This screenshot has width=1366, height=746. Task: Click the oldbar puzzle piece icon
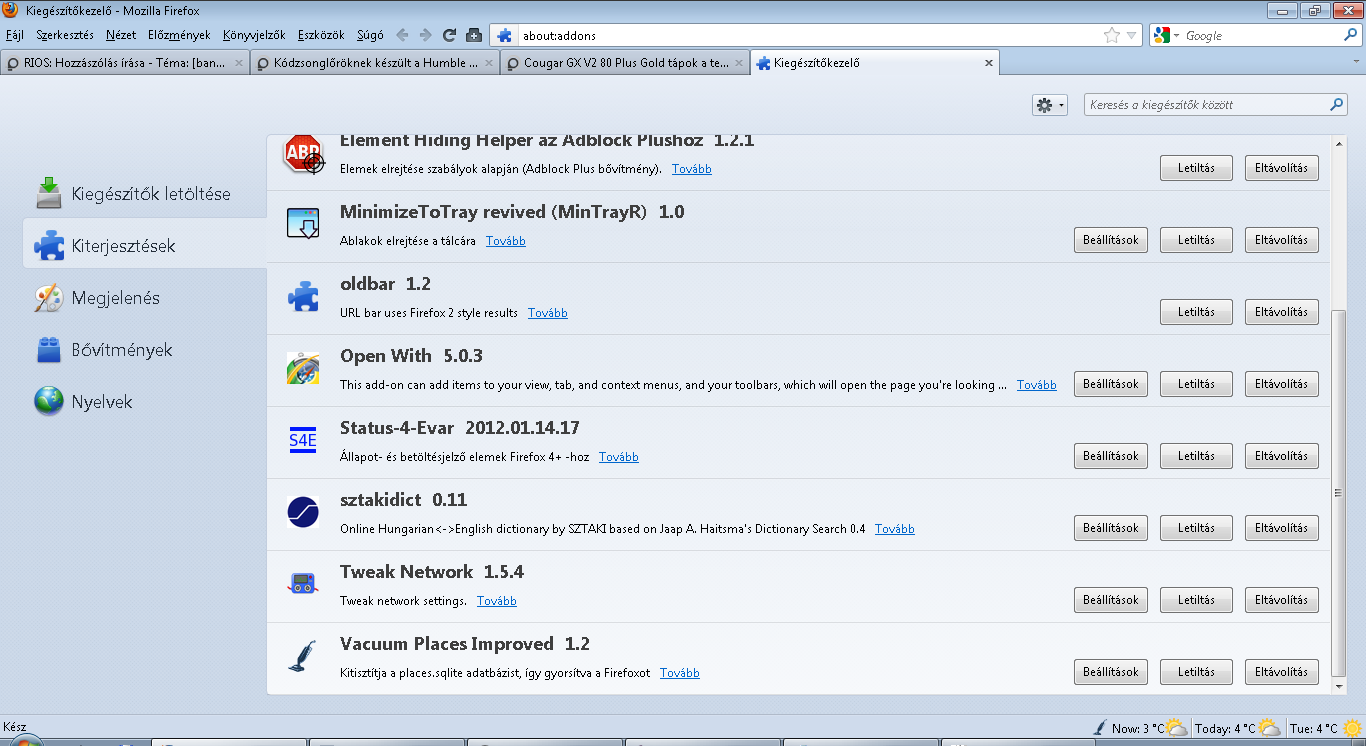tap(303, 297)
